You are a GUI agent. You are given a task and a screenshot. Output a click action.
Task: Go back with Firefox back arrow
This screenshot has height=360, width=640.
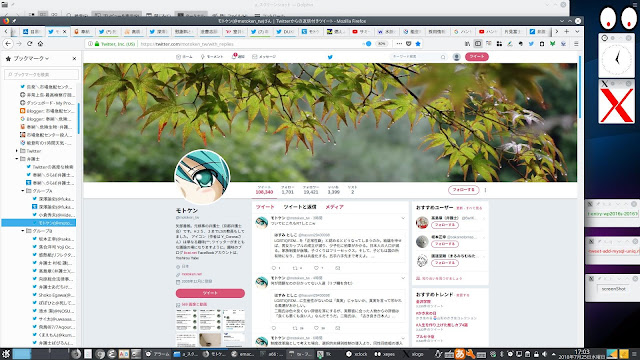8,44
